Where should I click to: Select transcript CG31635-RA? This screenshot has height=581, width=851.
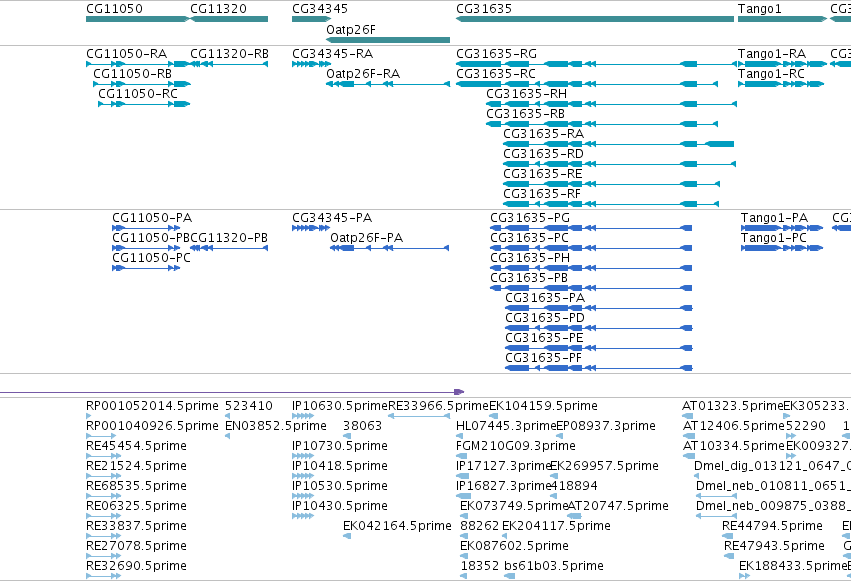pyautogui.click(x=619, y=144)
